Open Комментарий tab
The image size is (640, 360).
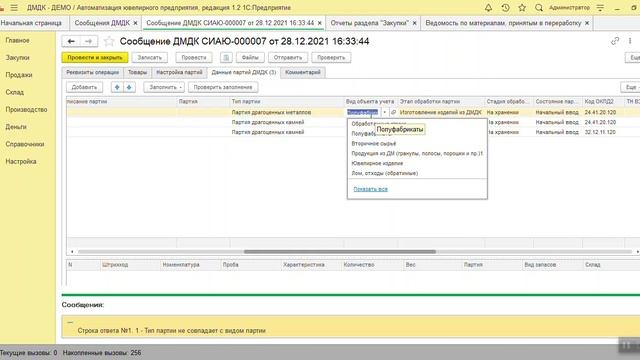(x=303, y=72)
